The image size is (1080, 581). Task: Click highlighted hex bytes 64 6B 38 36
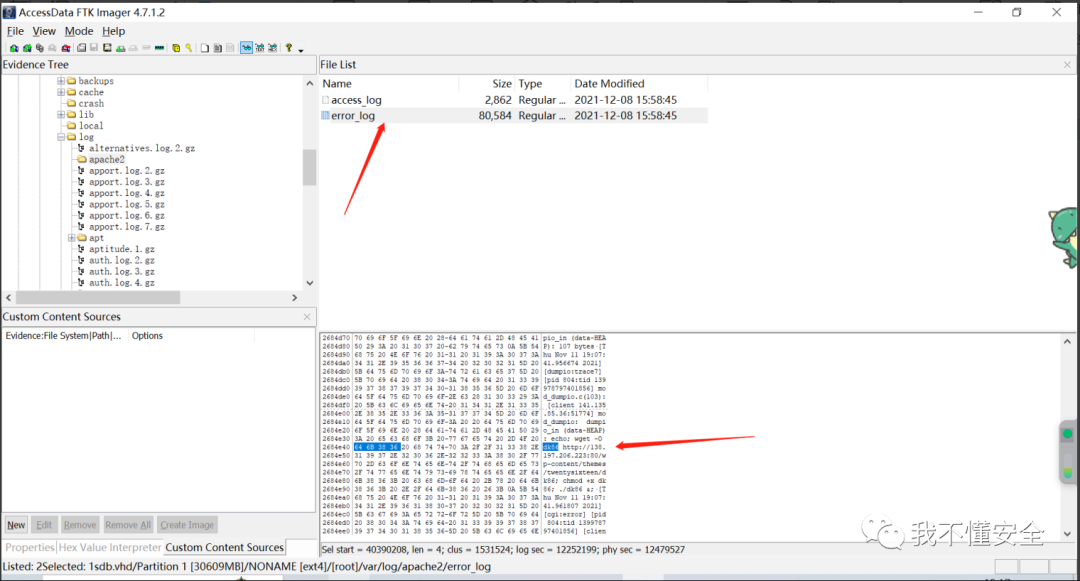pyautogui.click(x=376, y=447)
